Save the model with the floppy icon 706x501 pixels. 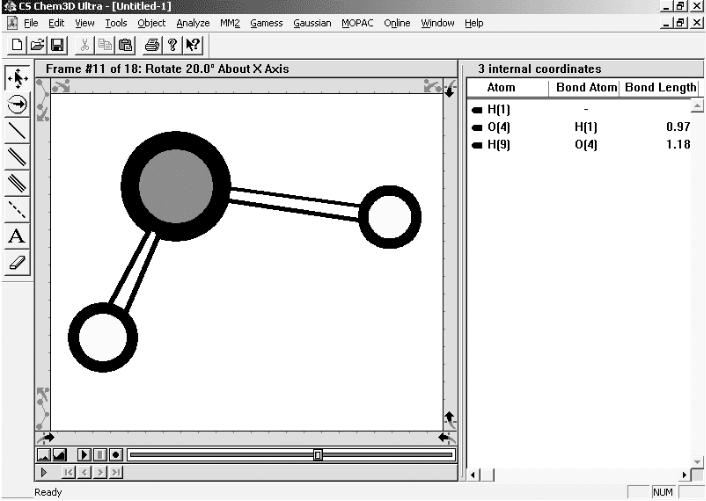click(x=57, y=45)
